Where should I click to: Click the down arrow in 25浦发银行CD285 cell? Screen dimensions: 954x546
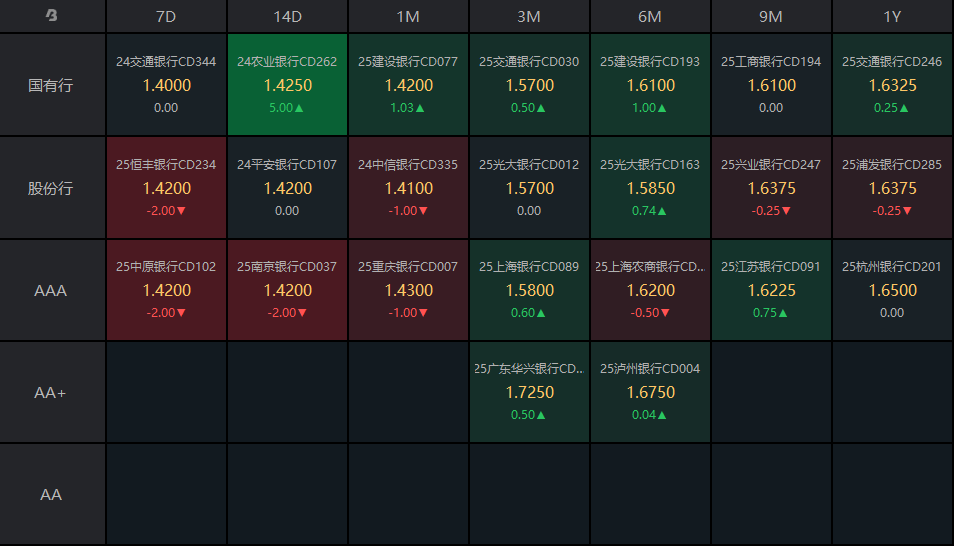[908, 211]
